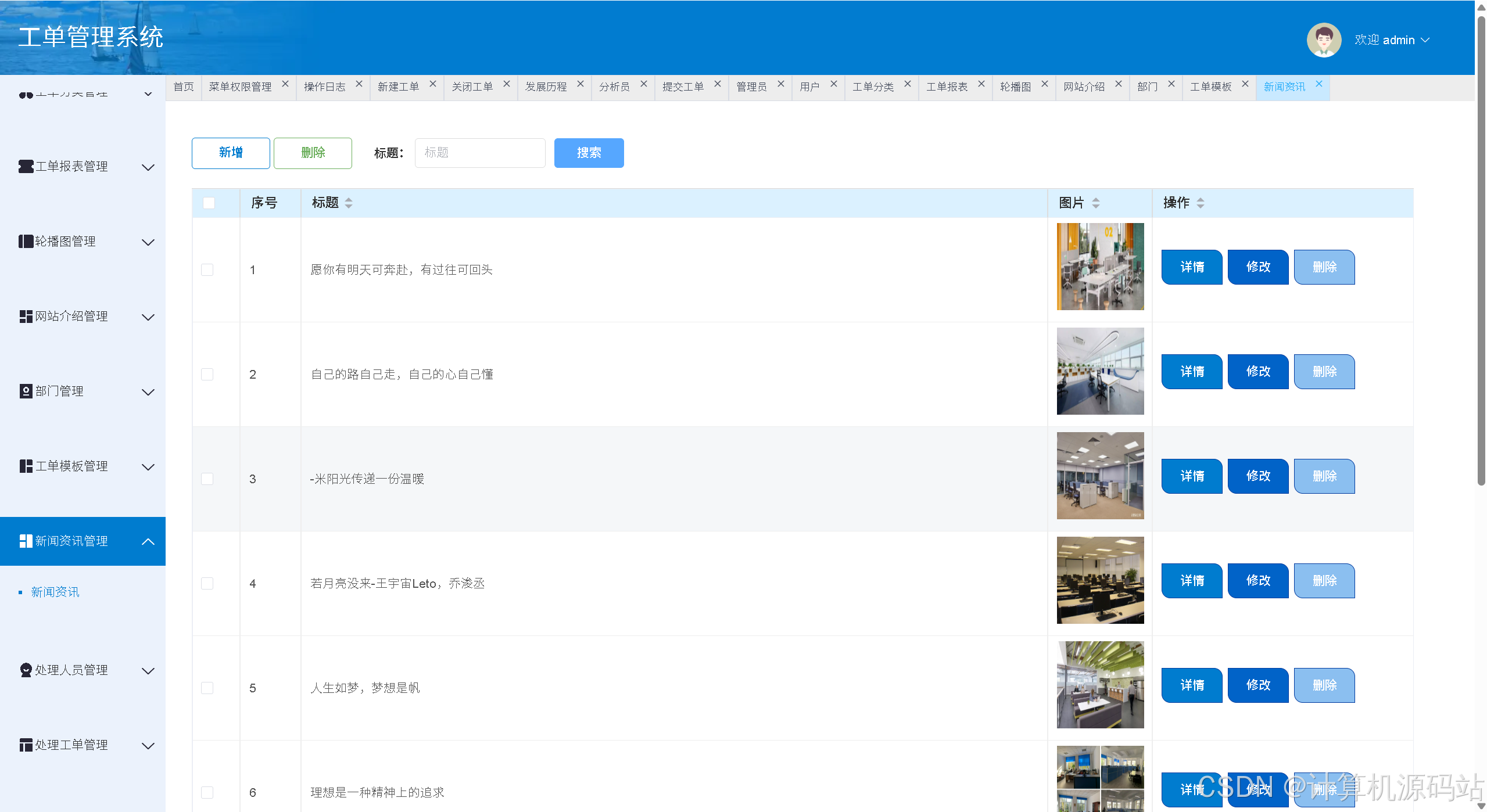
Task: Click 修改 for row 2
Action: click(x=1257, y=372)
